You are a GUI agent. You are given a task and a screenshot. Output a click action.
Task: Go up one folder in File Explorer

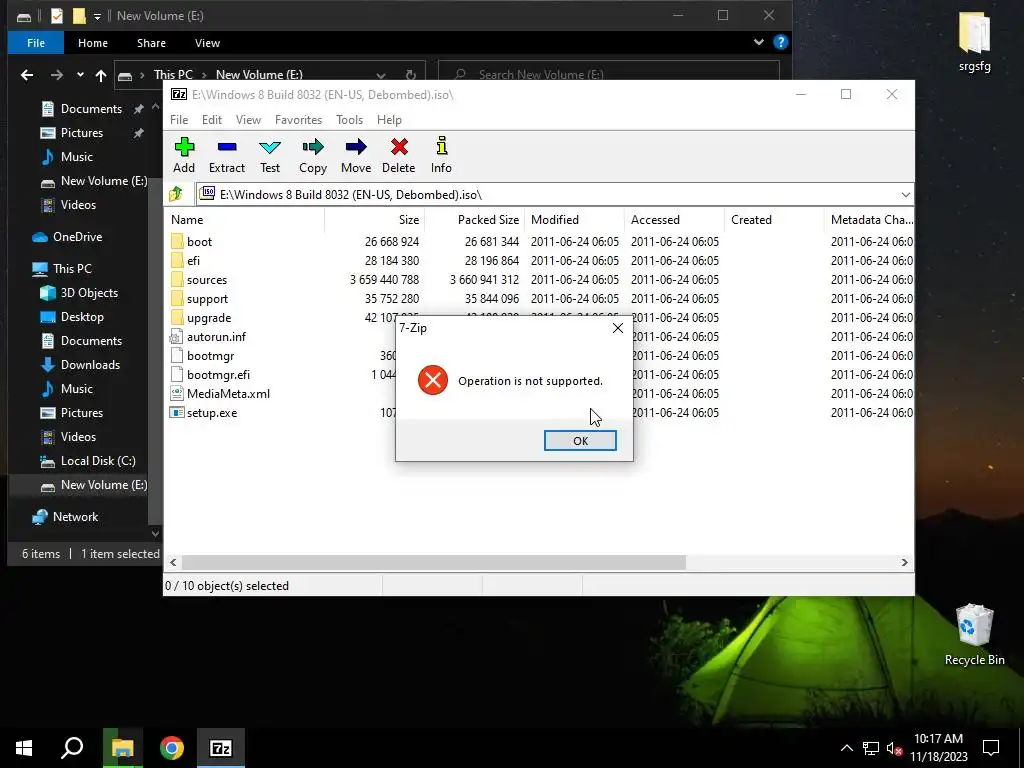101,75
